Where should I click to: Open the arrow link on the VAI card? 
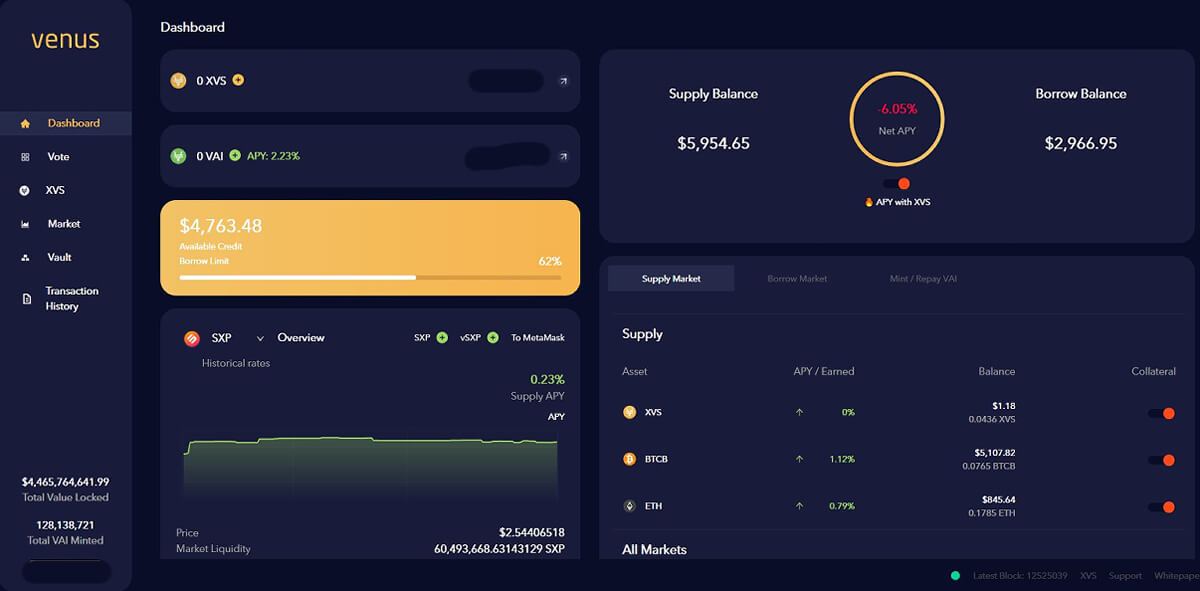tap(563, 156)
